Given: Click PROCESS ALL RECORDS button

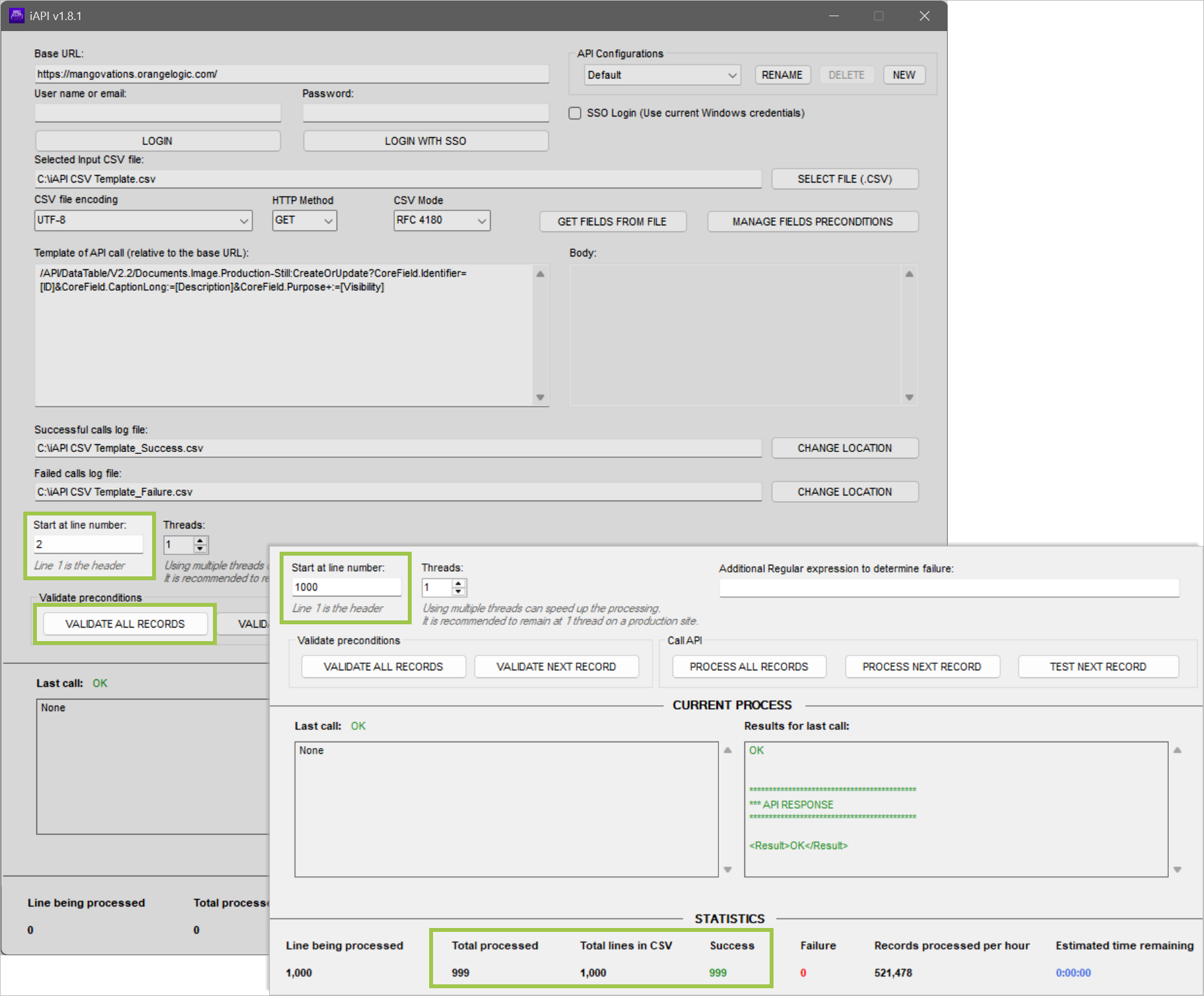Looking at the screenshot, I should (749, 667).
